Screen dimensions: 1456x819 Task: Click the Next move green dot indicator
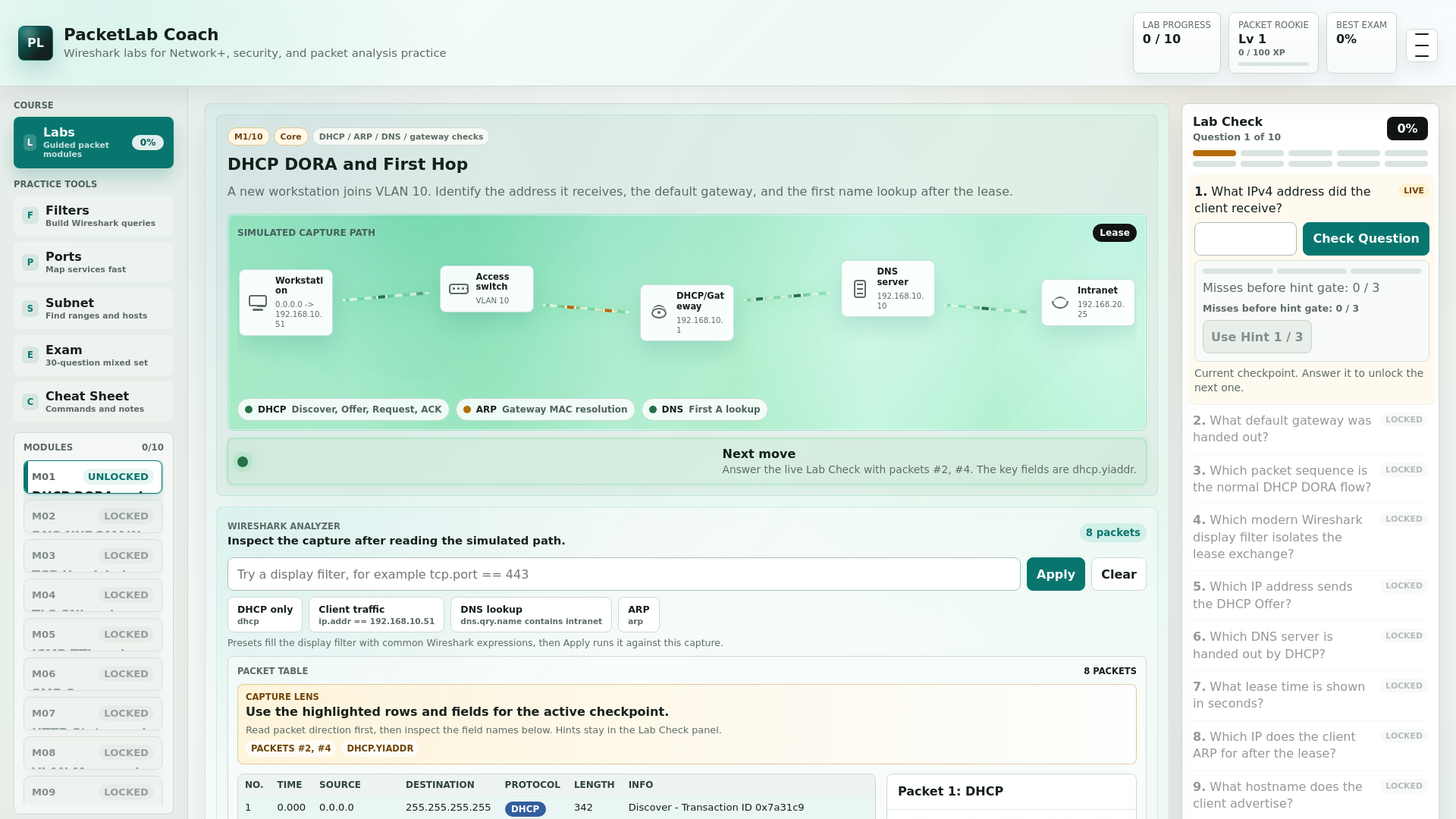[x=243, y=462]
